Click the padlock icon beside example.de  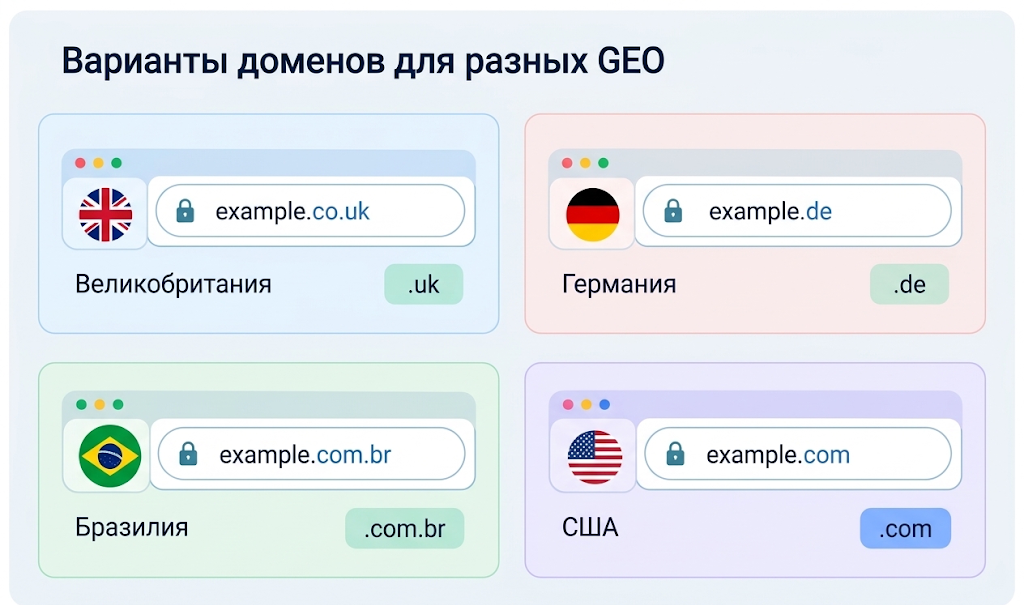673,211
